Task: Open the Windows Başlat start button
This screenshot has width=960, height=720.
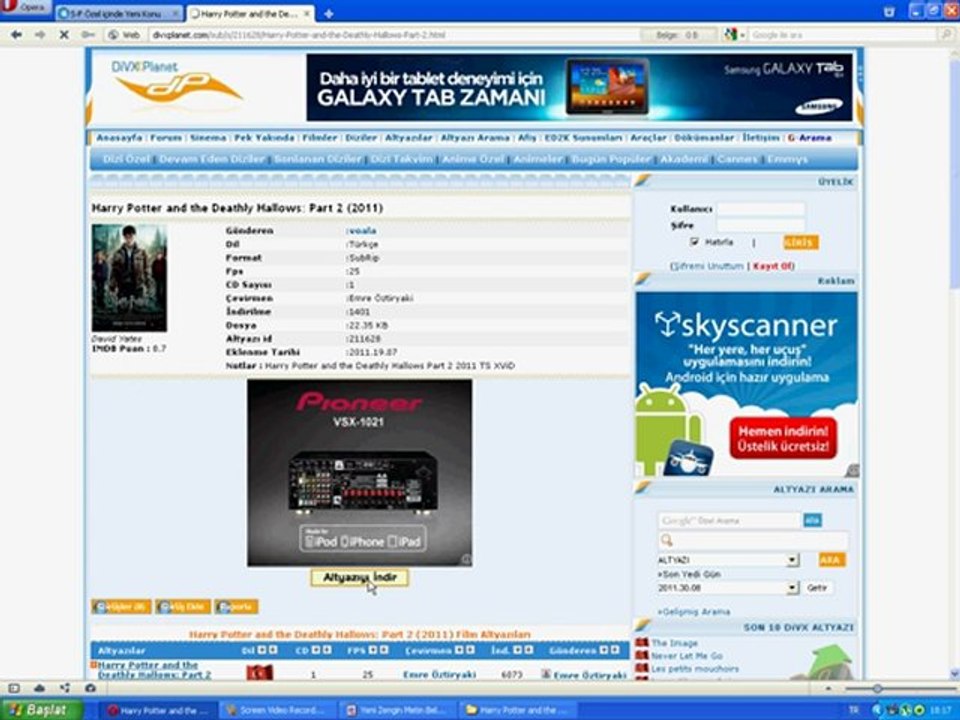Action: tap(42, 710)
